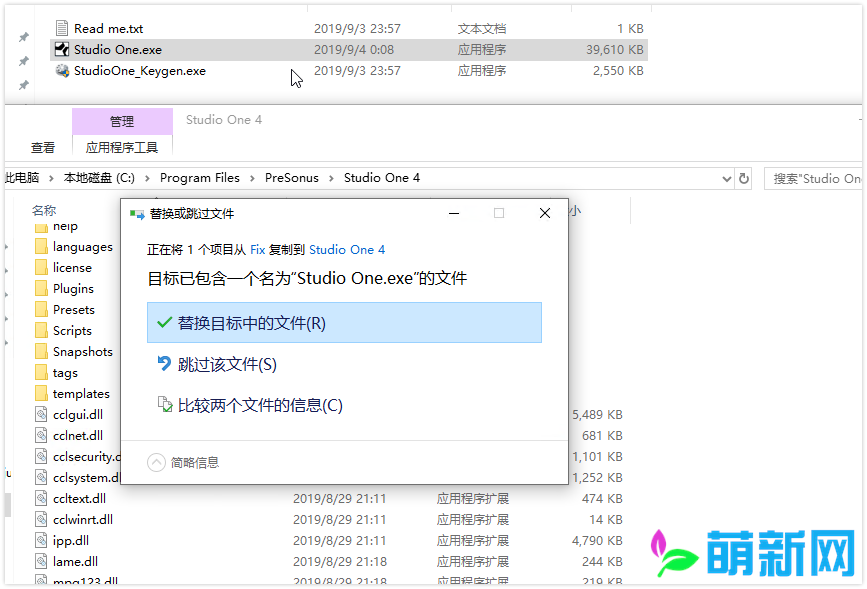Click the Studio One 4 breadcrumb
This screenshot has height=589, width=867.
382,178
